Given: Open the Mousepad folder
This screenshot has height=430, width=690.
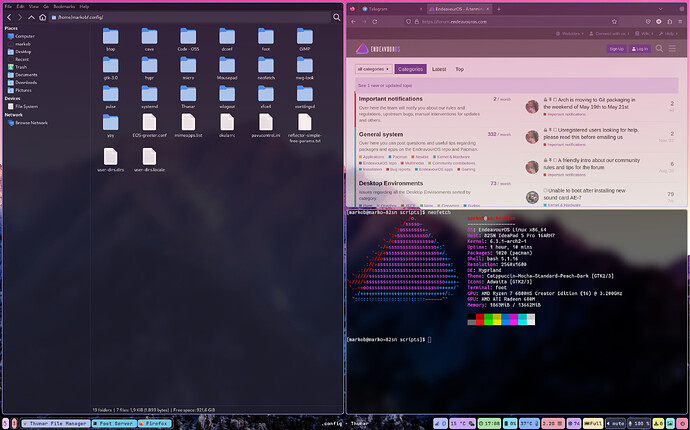Looking at the screenshot, I should pos(227,68).
